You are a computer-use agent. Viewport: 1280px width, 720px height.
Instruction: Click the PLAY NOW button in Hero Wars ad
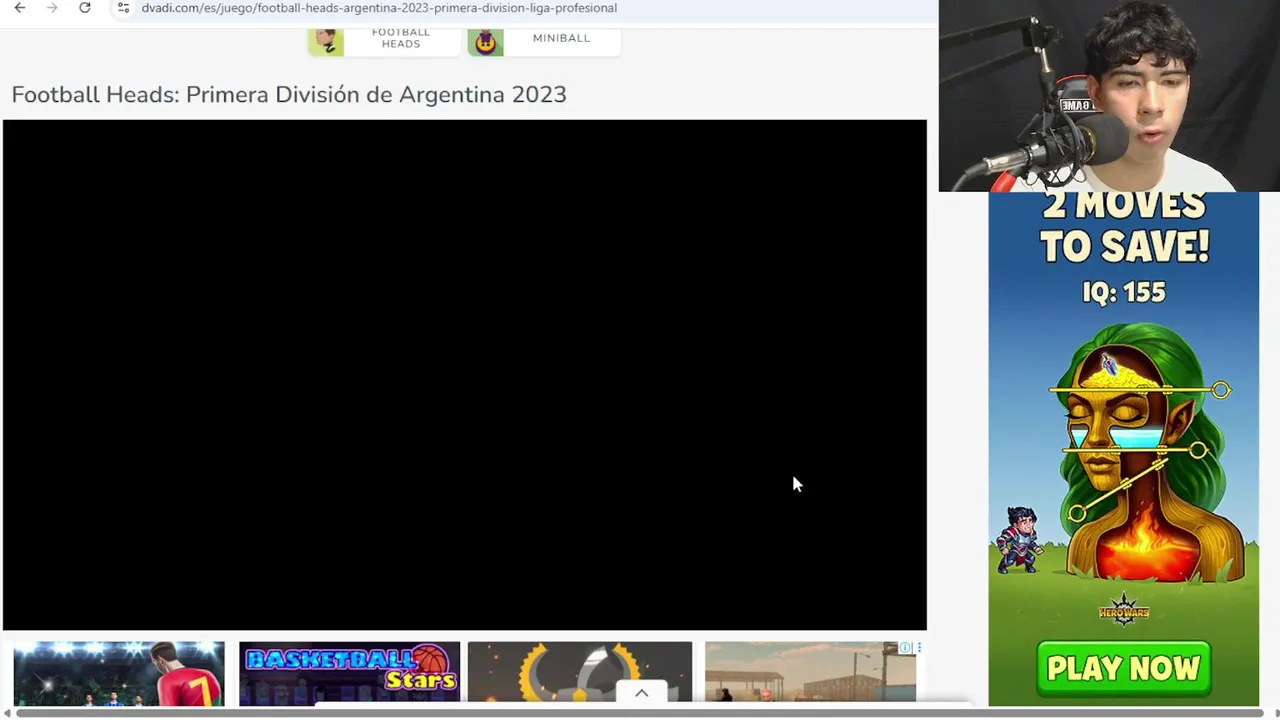[1124, 668]
